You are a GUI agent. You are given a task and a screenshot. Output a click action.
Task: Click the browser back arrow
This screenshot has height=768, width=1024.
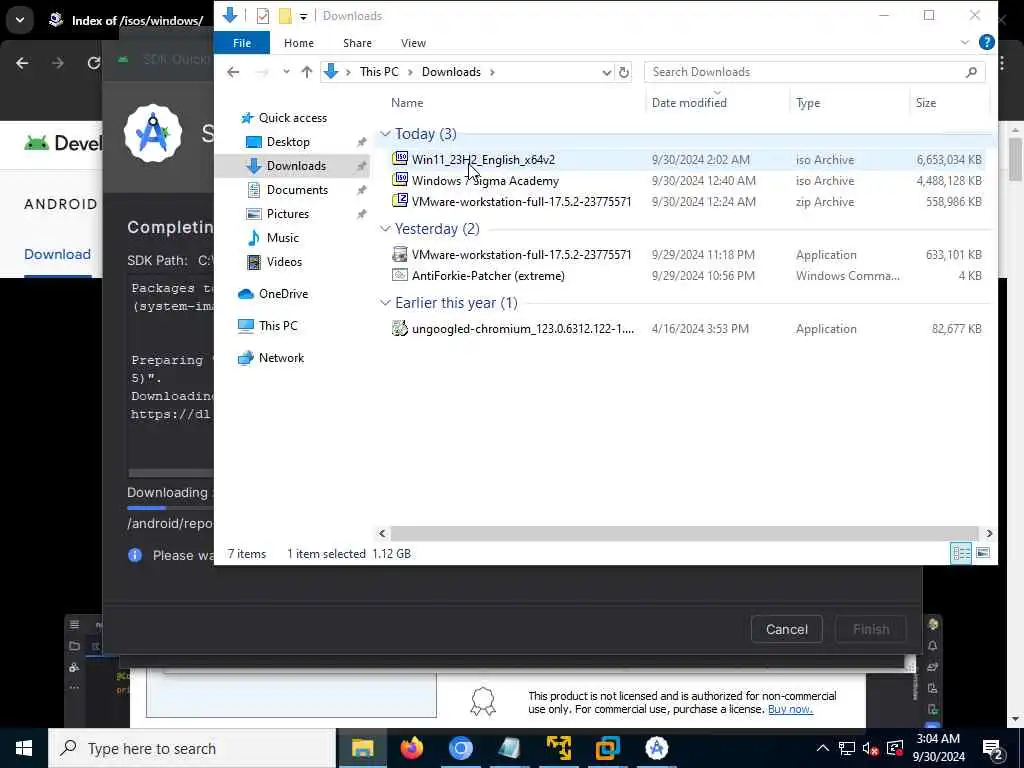coord(22,63)
